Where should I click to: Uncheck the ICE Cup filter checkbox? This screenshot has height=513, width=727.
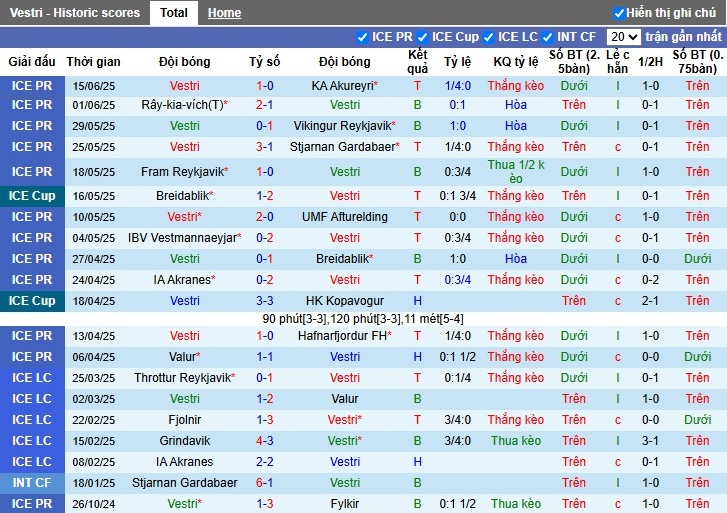422,37
